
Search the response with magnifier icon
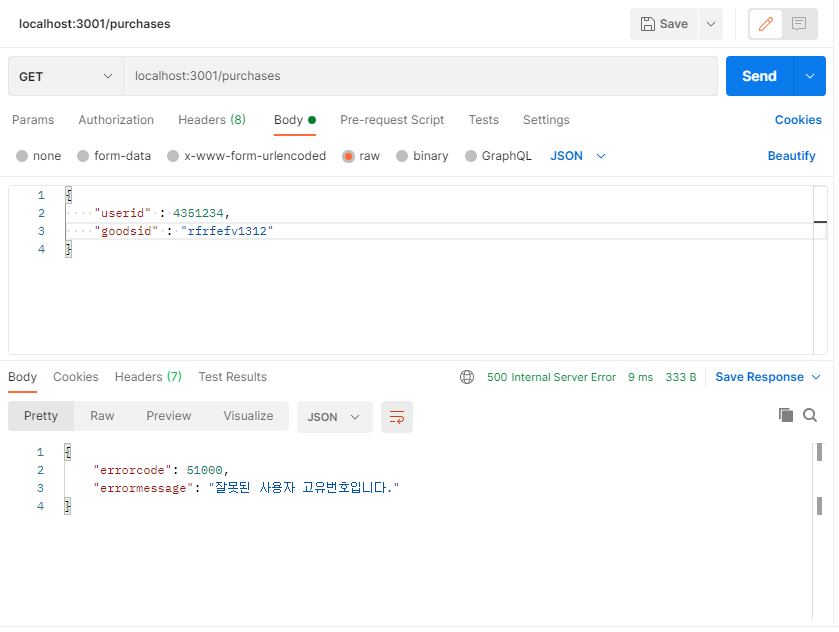pos(810,415)
